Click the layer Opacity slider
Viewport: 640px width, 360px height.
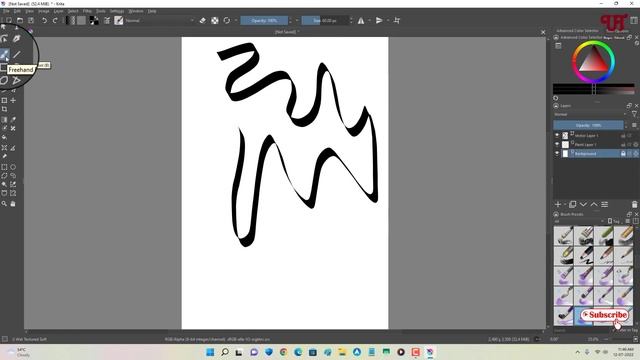(x=588, y=125)
